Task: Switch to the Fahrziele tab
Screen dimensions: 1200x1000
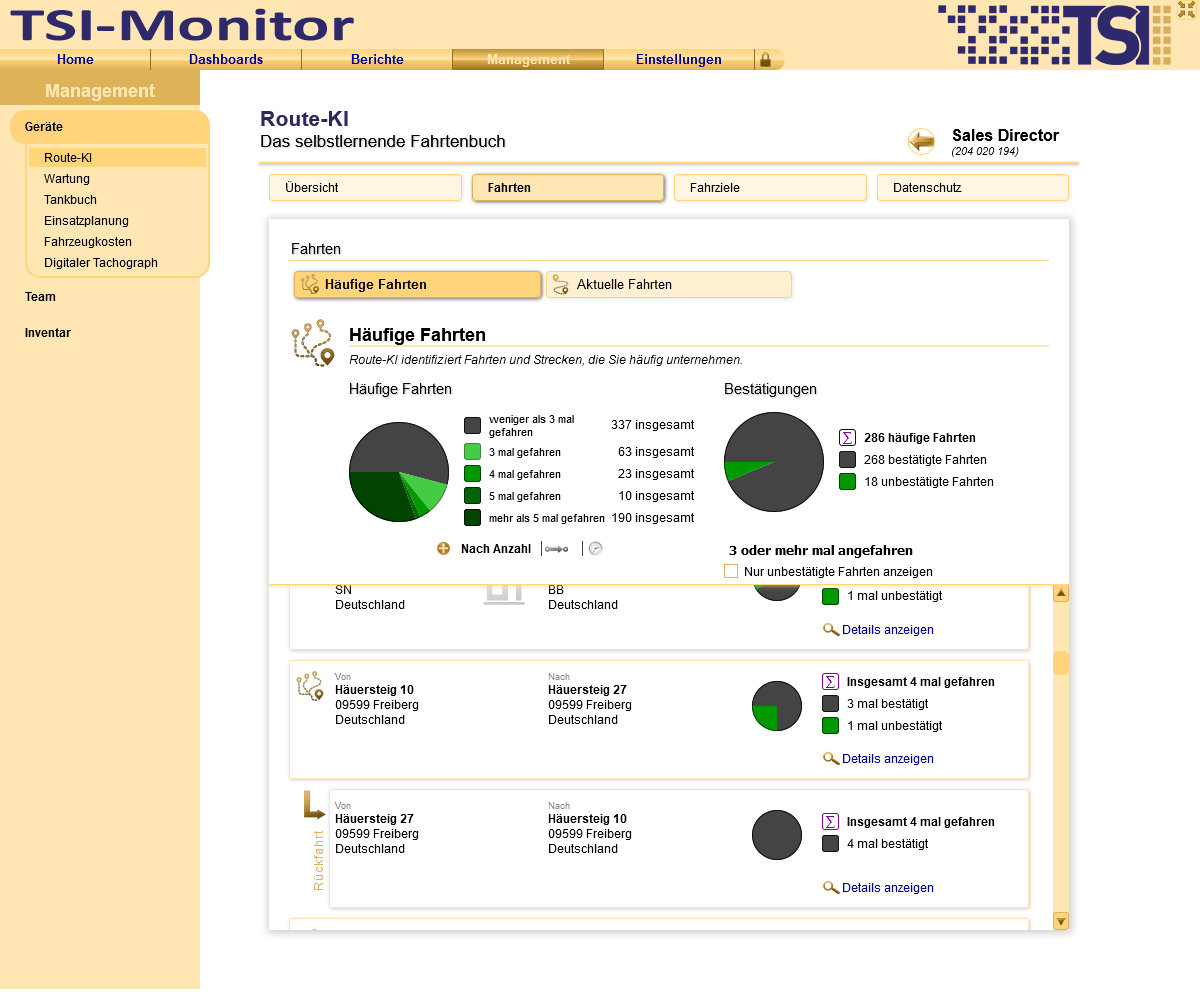Action: (x=770, y=188)
